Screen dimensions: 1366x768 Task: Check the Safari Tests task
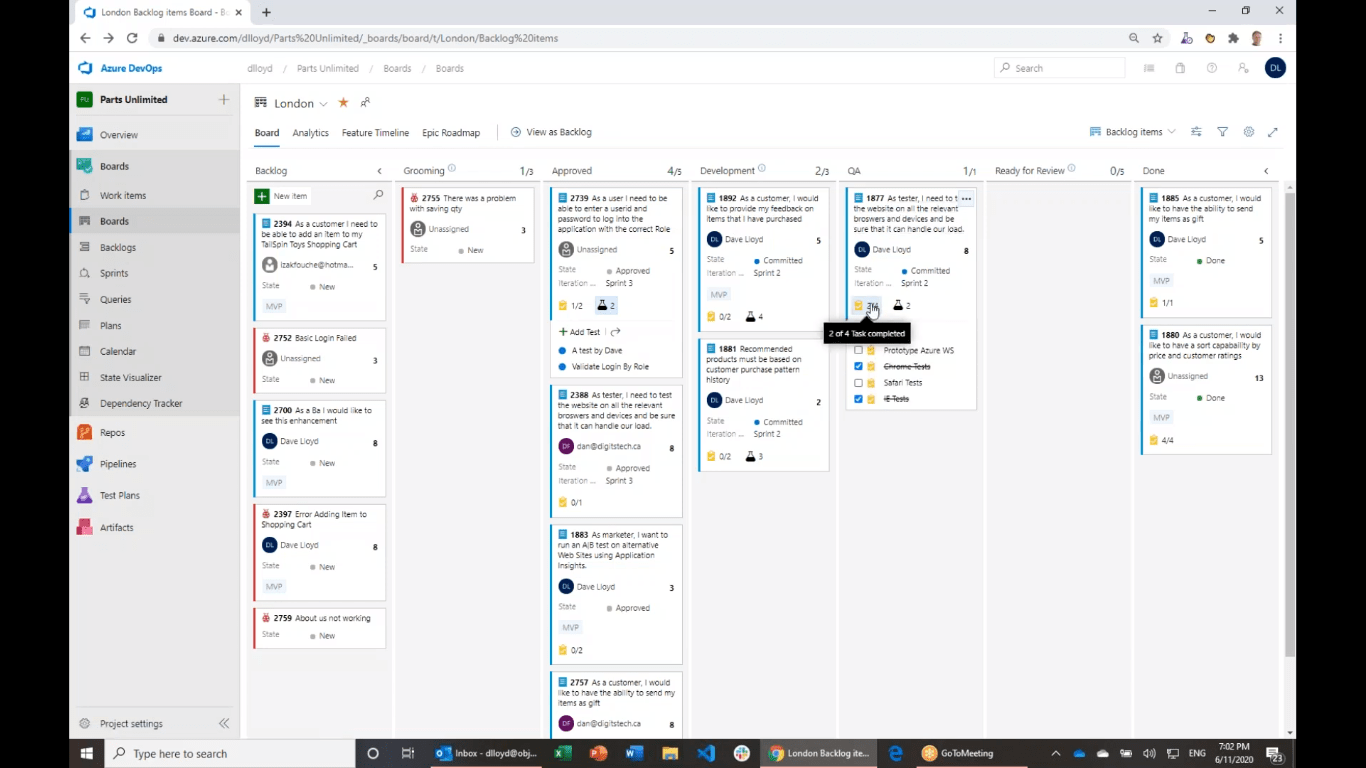(x=858, y=383)
